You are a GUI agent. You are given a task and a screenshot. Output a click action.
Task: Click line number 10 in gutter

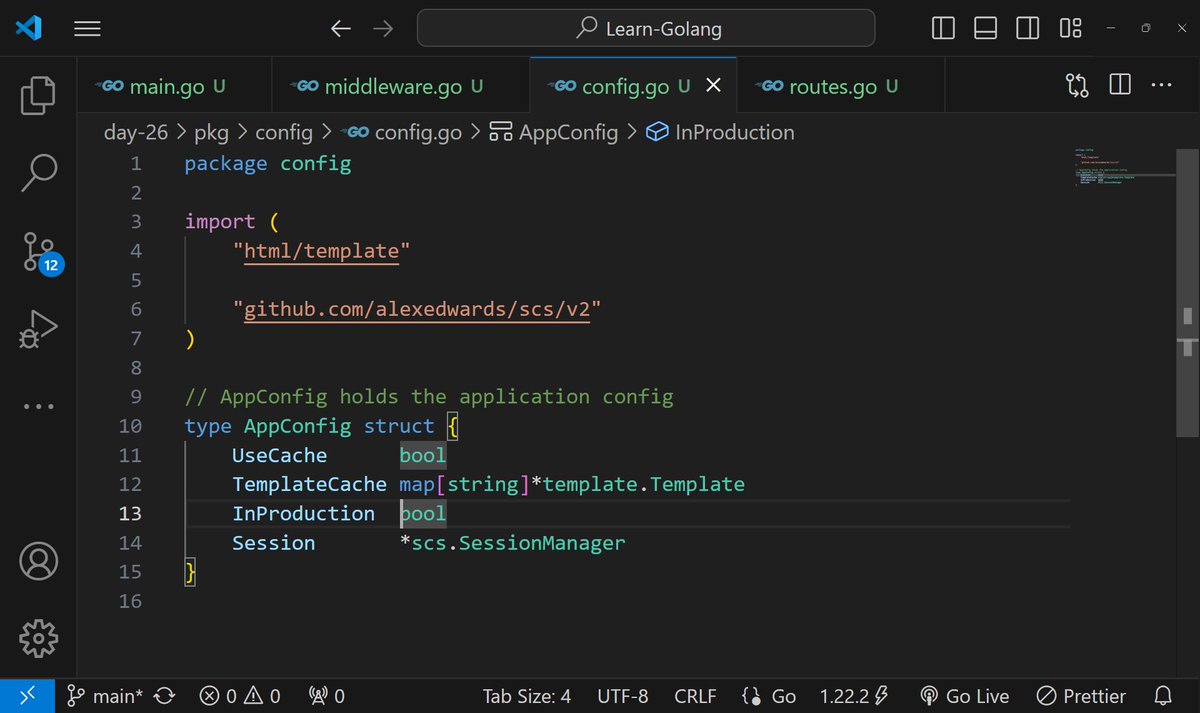point(131,425)
